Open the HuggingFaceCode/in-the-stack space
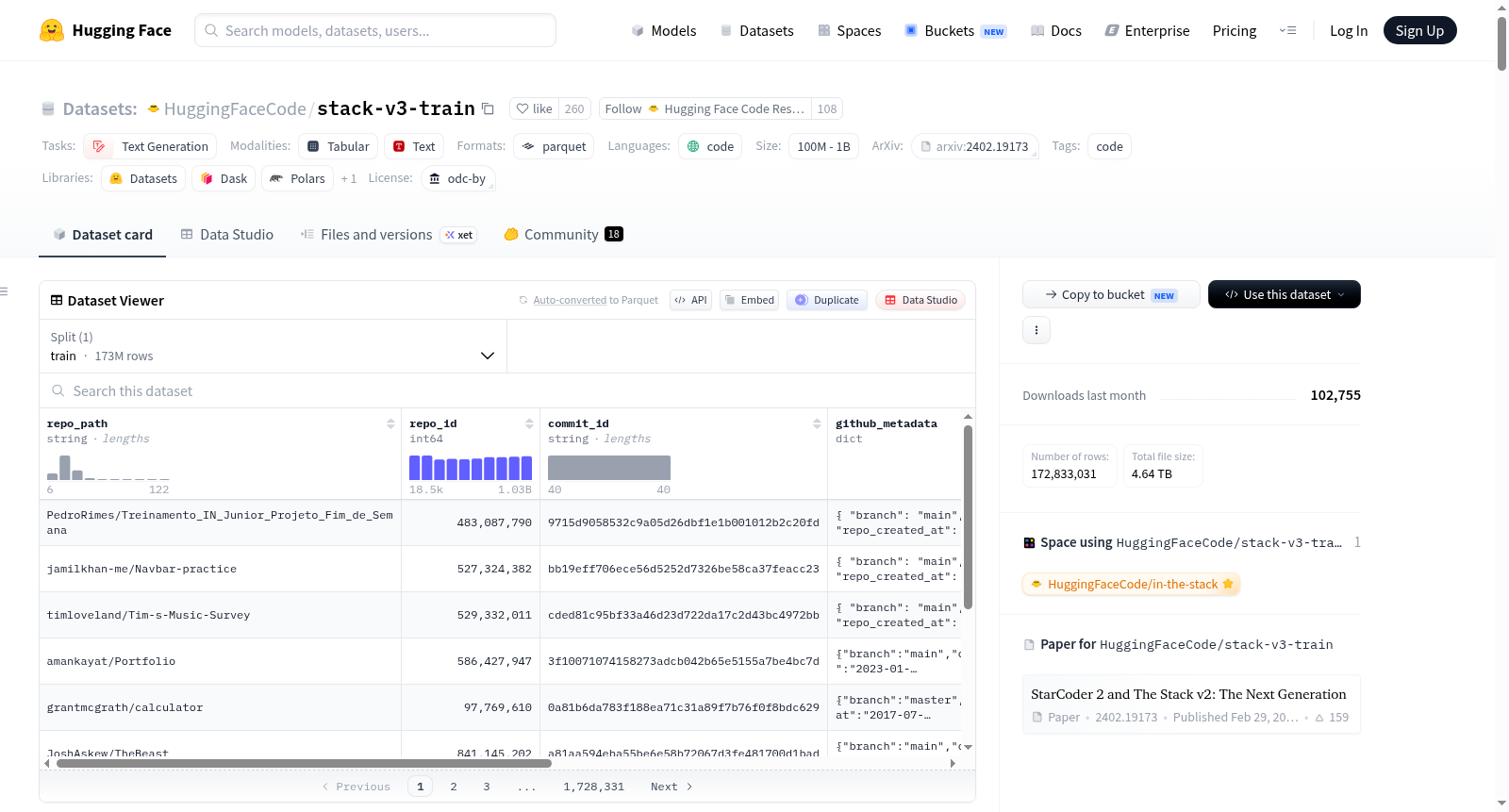The height and width of the screenshot is (812, 1509). pyautogui.click(x=1132, y=584)
